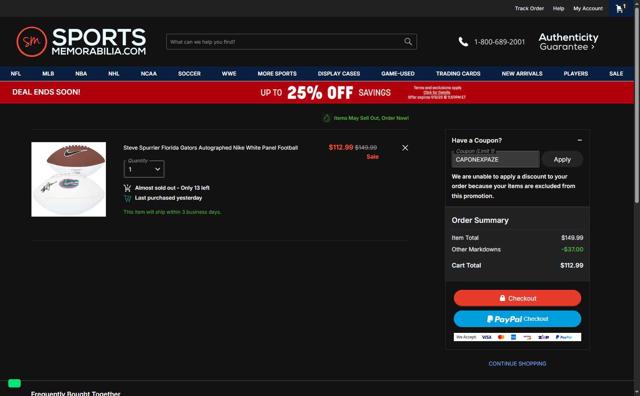
Task: Click the icon beside Last purchased yesterday
Action: (127, 198)
